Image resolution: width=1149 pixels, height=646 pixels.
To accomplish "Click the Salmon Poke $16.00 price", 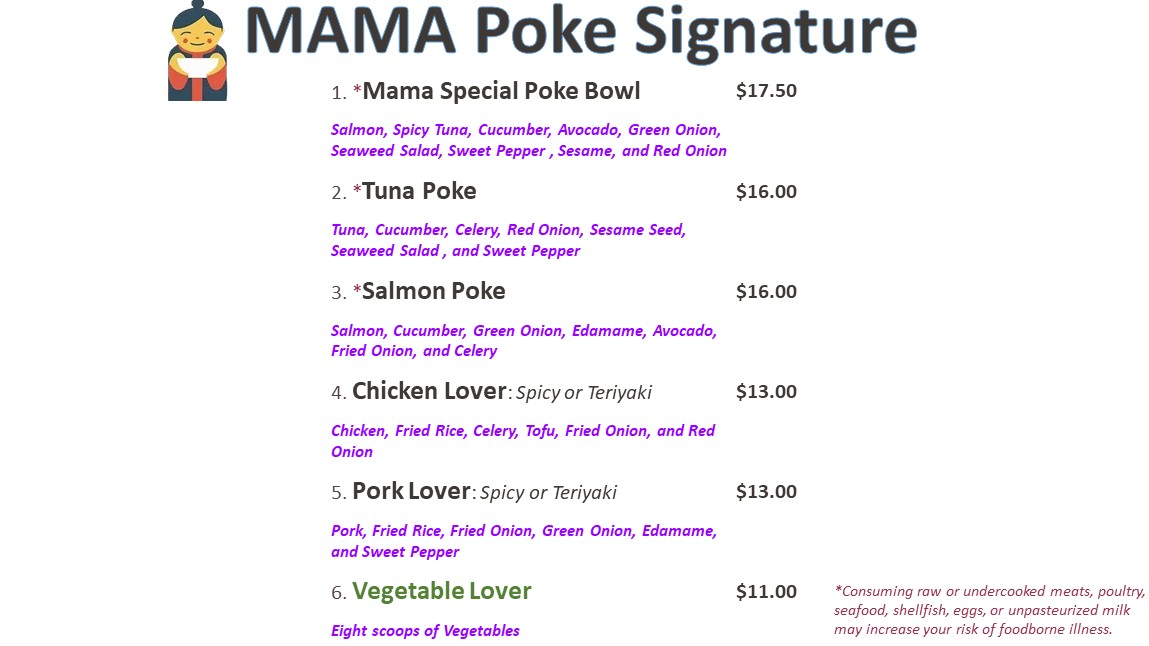I will coord(766,292).
